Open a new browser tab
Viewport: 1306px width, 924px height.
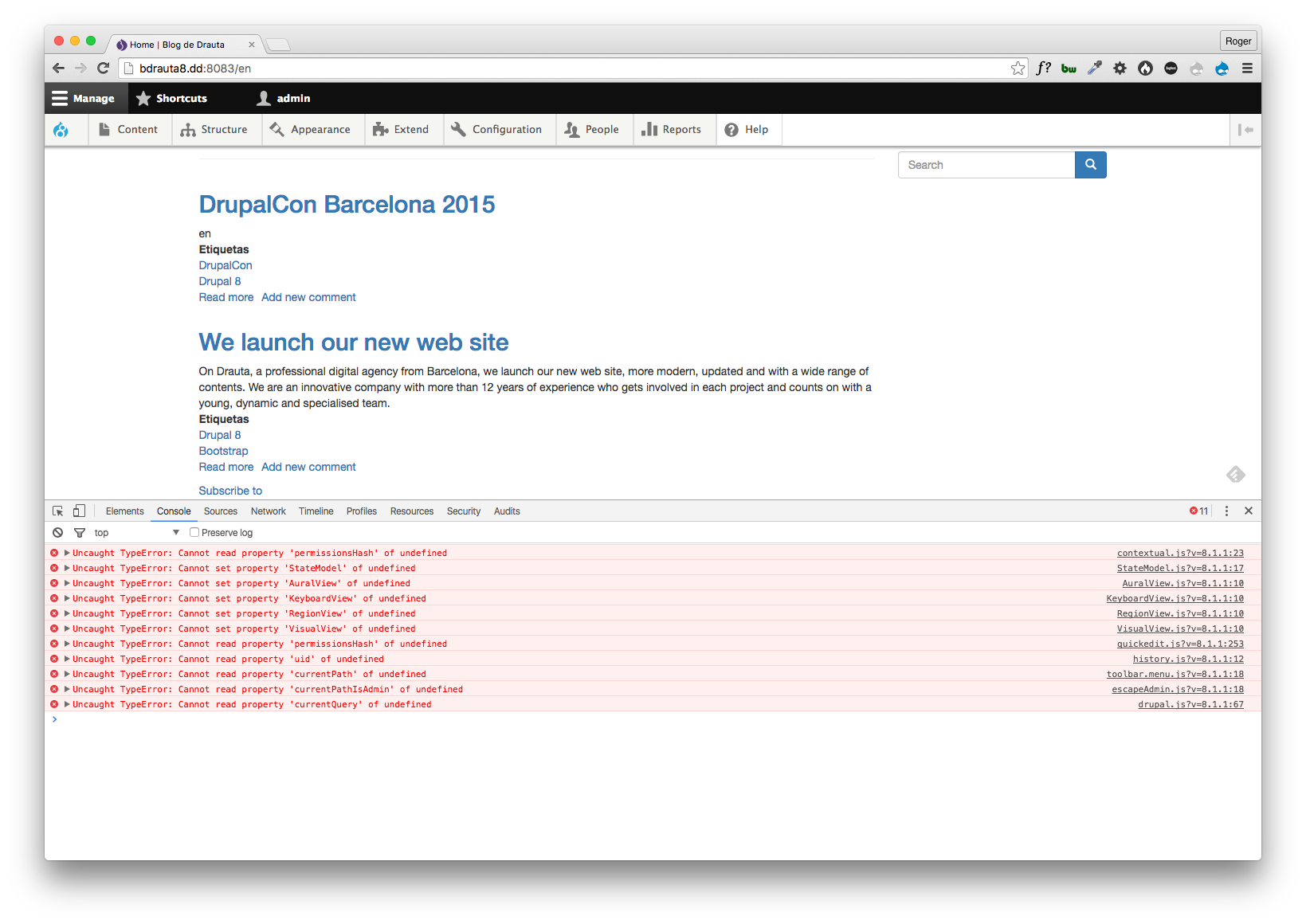(277, 45)
